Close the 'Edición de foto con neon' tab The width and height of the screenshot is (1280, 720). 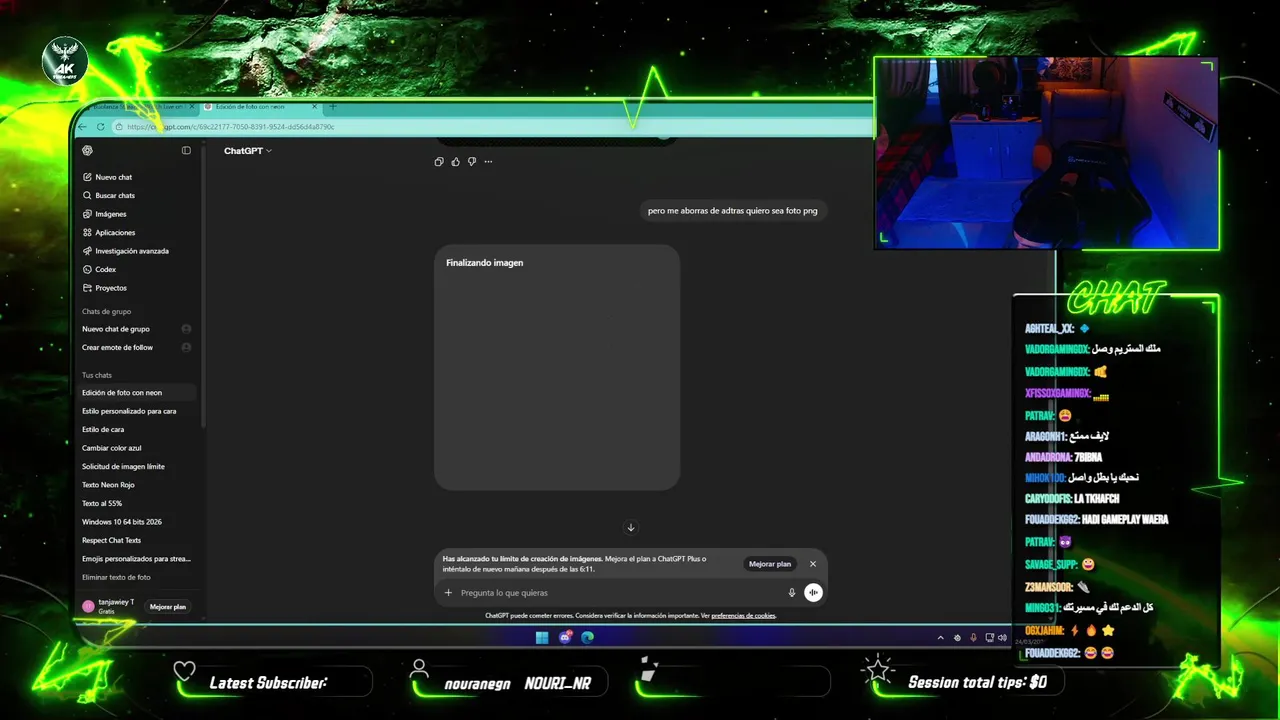click(x=315, y=107)
